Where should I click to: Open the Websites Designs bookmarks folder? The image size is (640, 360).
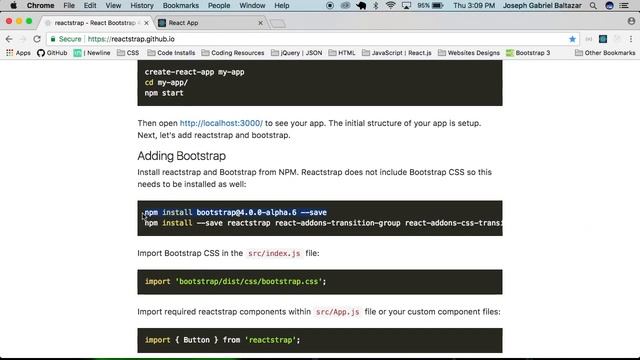click(x=469, y=53)
